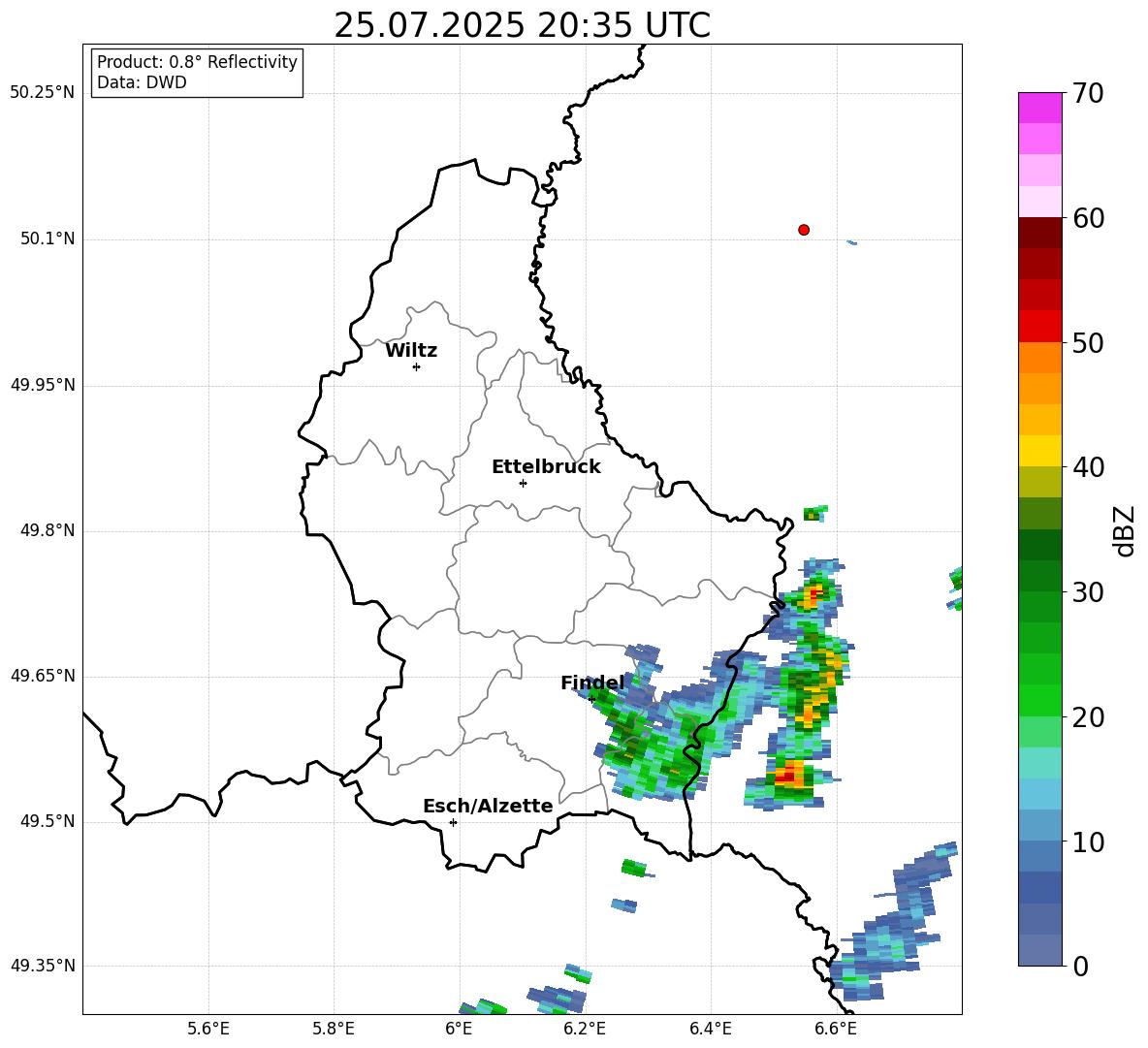
Task: Click the 49.95°N latitude label
Action: coord(43,386)
